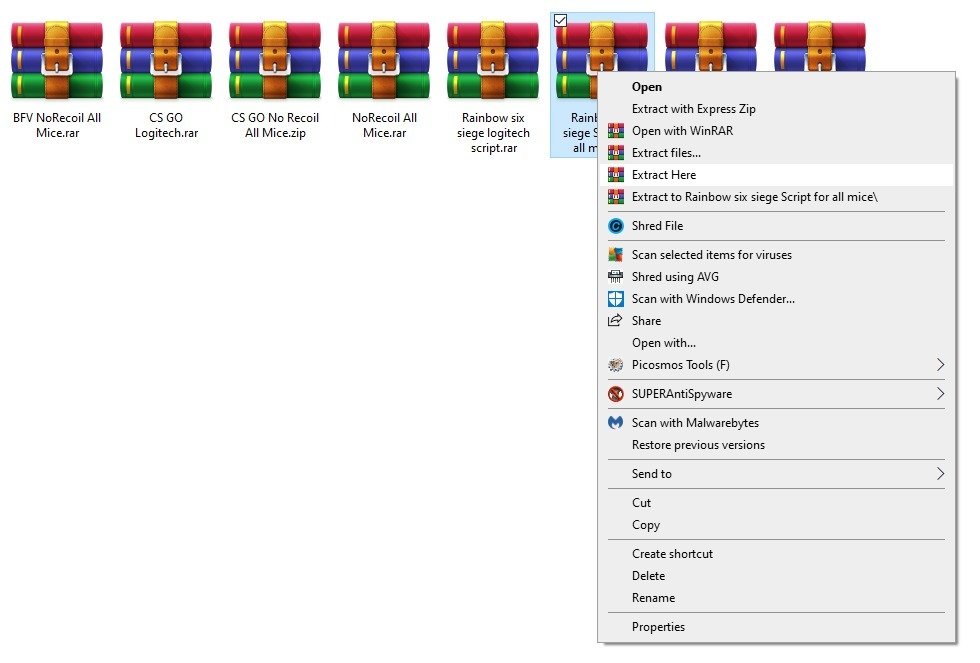Select Rainbow six siege logitech script.rar icon

pyautogui.click(x=492, y=61)
